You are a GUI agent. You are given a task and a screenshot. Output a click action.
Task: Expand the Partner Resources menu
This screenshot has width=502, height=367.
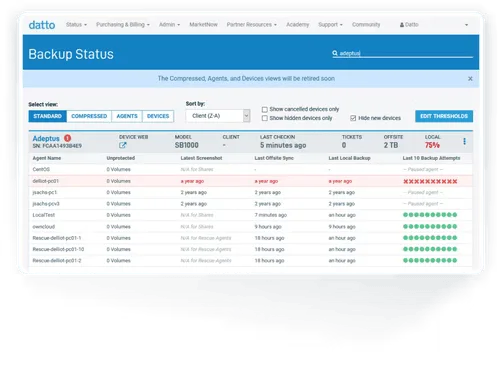[252, 25]
